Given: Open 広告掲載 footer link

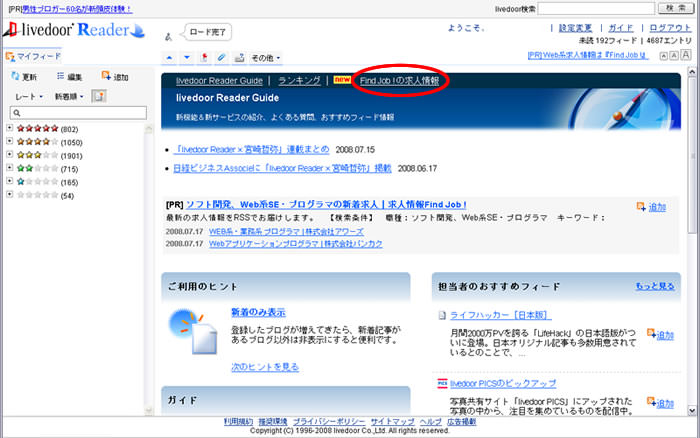Looking at the screenshot, I should tap(462, 421).
